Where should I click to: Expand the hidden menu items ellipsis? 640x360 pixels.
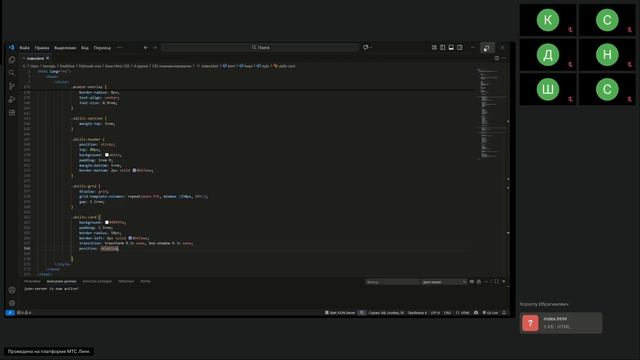(x=120, y=47)
